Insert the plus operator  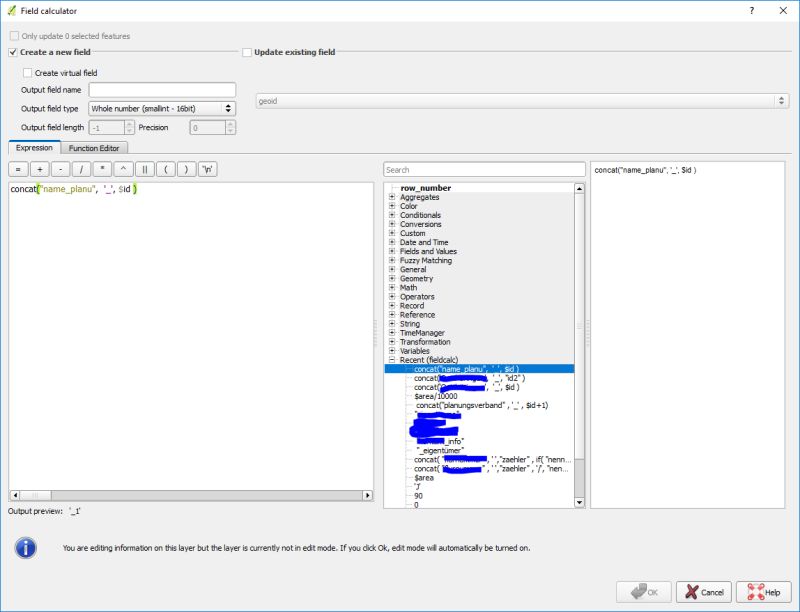point(40,169)
